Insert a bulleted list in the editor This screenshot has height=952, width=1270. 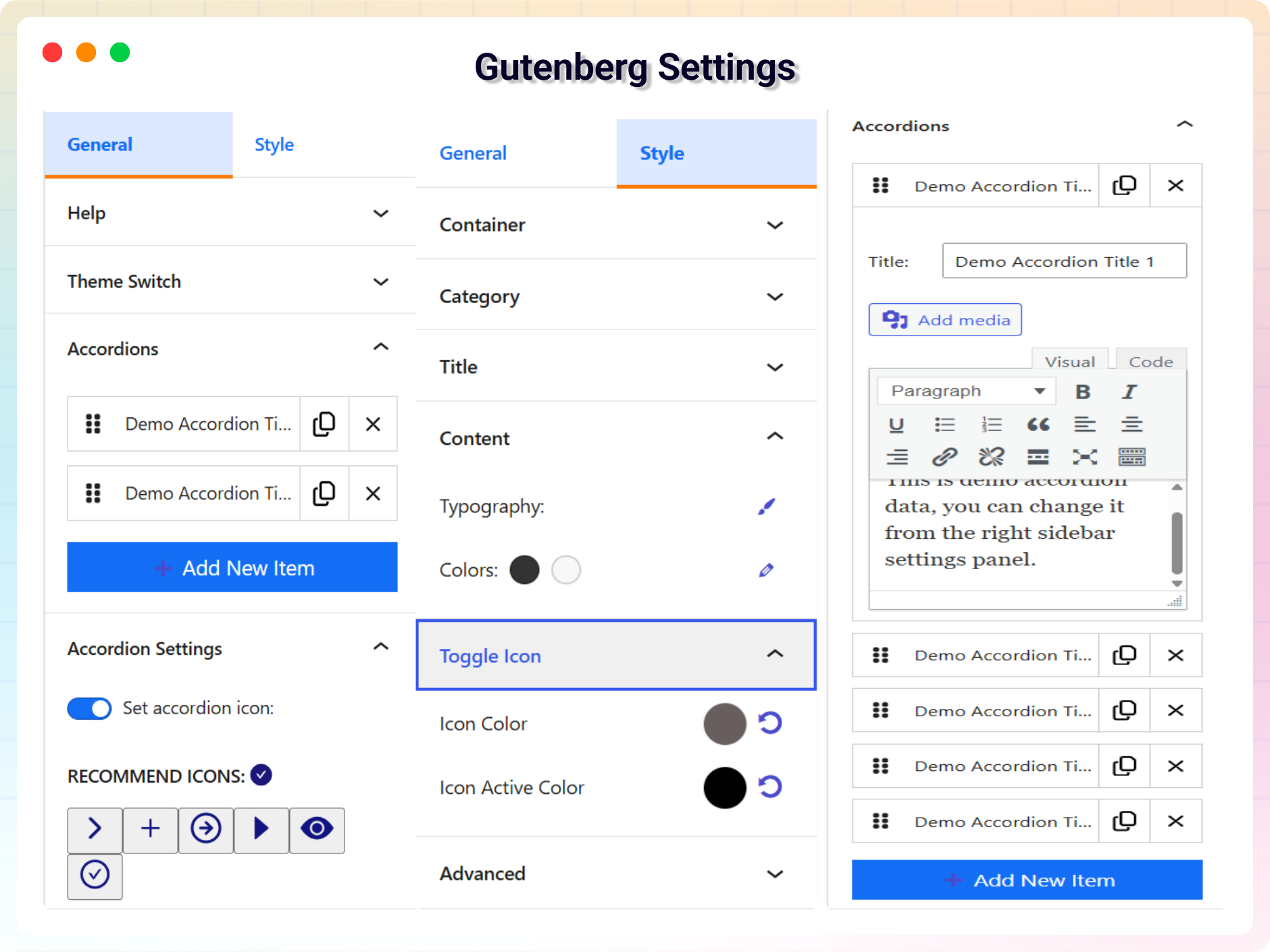pyautogui.click(x=944, y=425)
